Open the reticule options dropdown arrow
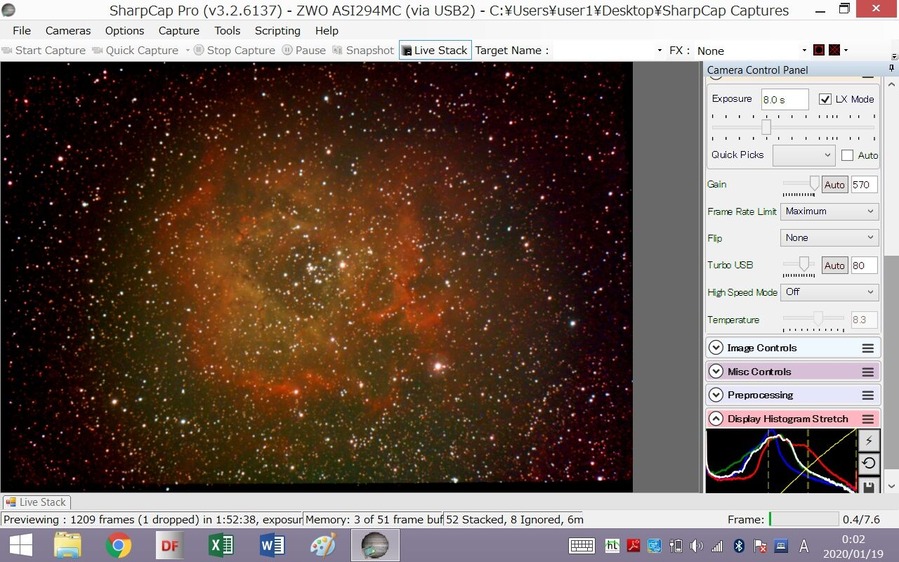This screenshot has height=562, width=899. pyautogui.click(x=846, y=50)
